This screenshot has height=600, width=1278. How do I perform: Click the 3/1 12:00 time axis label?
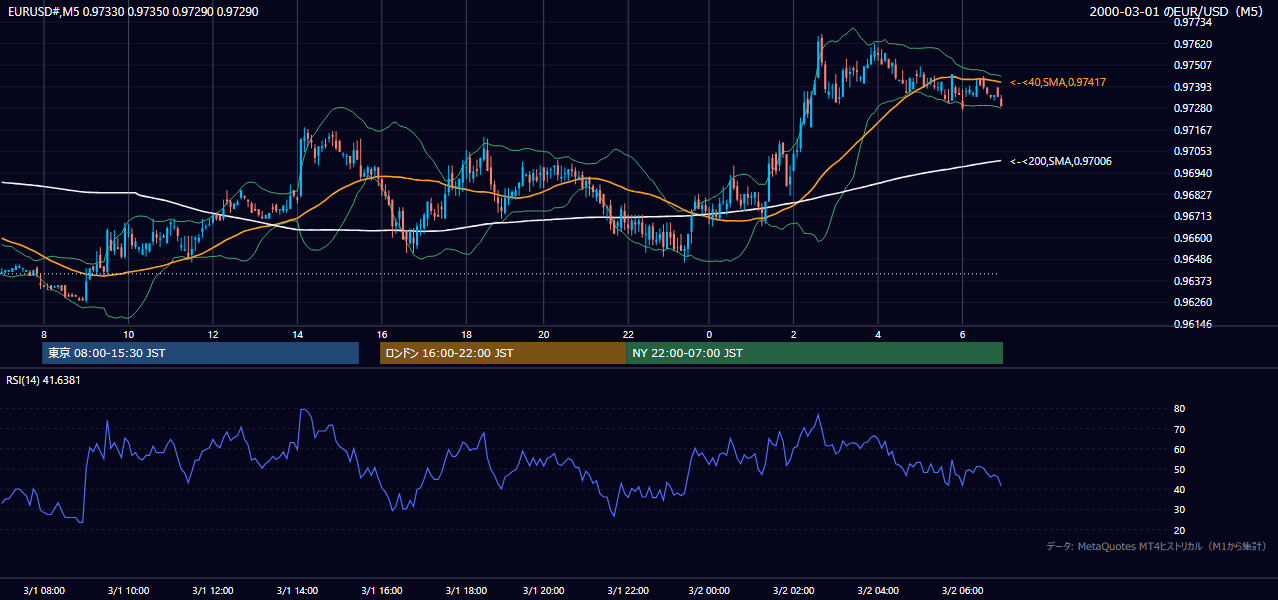(x=213, y=590)
